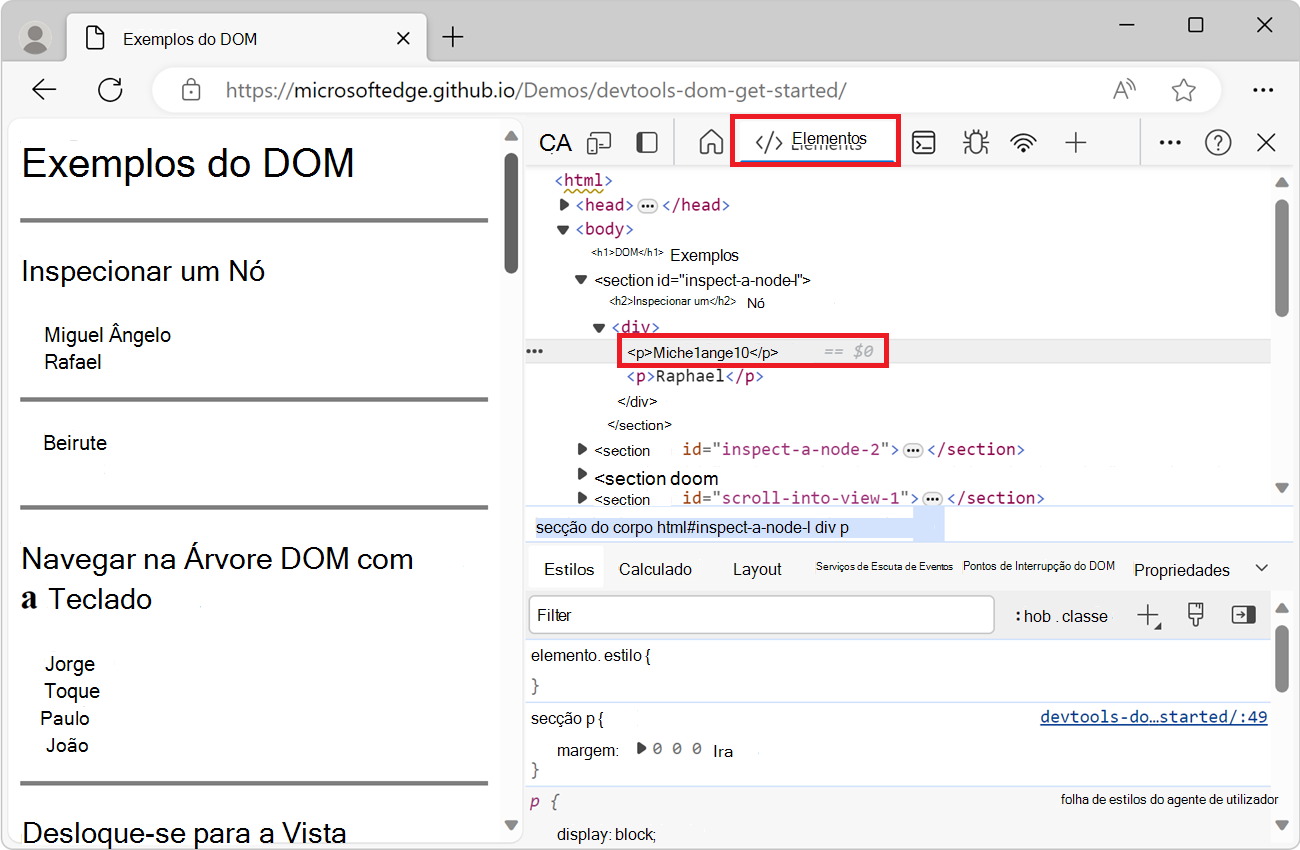Switch to Layout tab
1300x850 pixels.
pos(757,569)
